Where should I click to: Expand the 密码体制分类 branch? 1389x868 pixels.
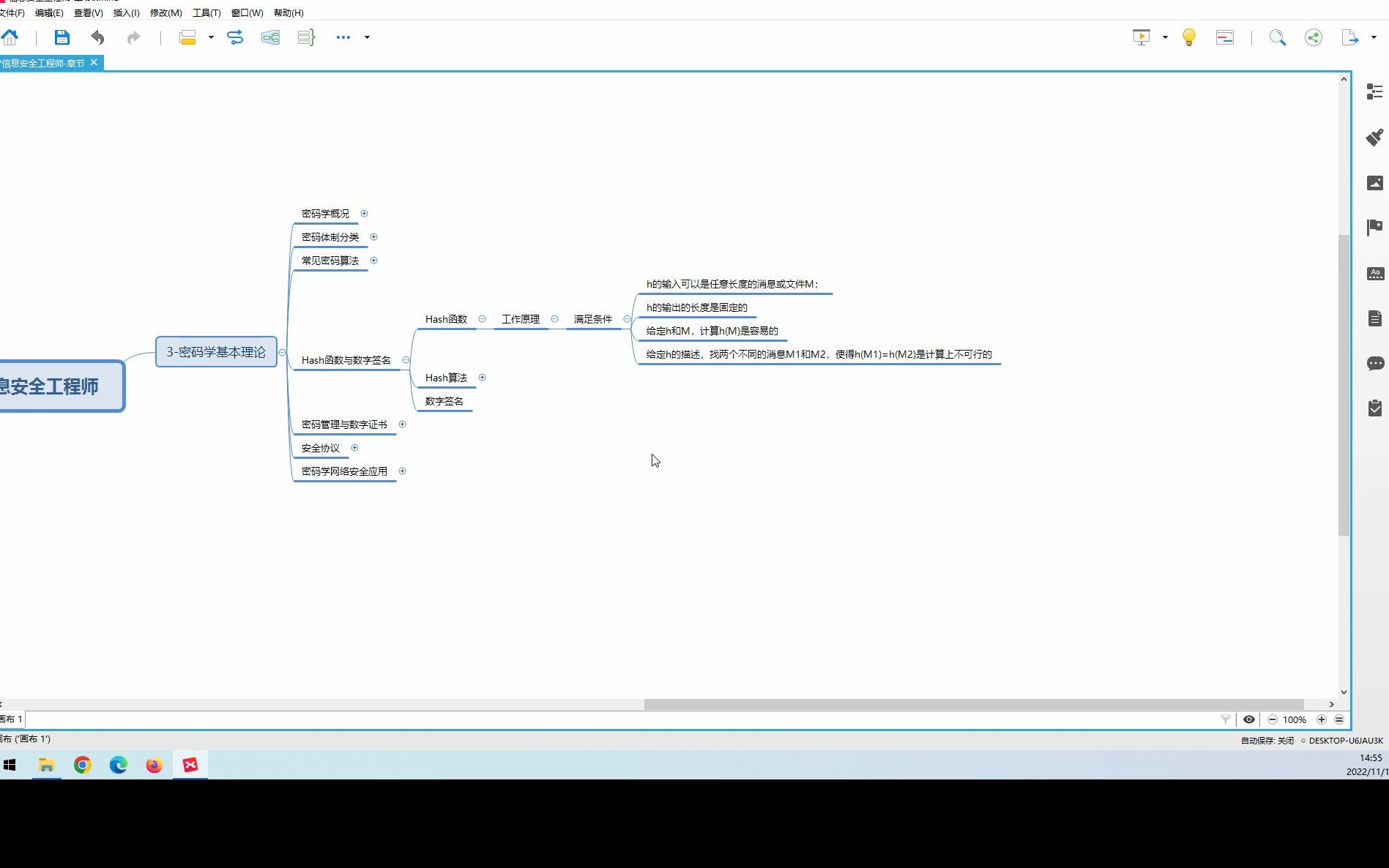click(x=373, y=237)
